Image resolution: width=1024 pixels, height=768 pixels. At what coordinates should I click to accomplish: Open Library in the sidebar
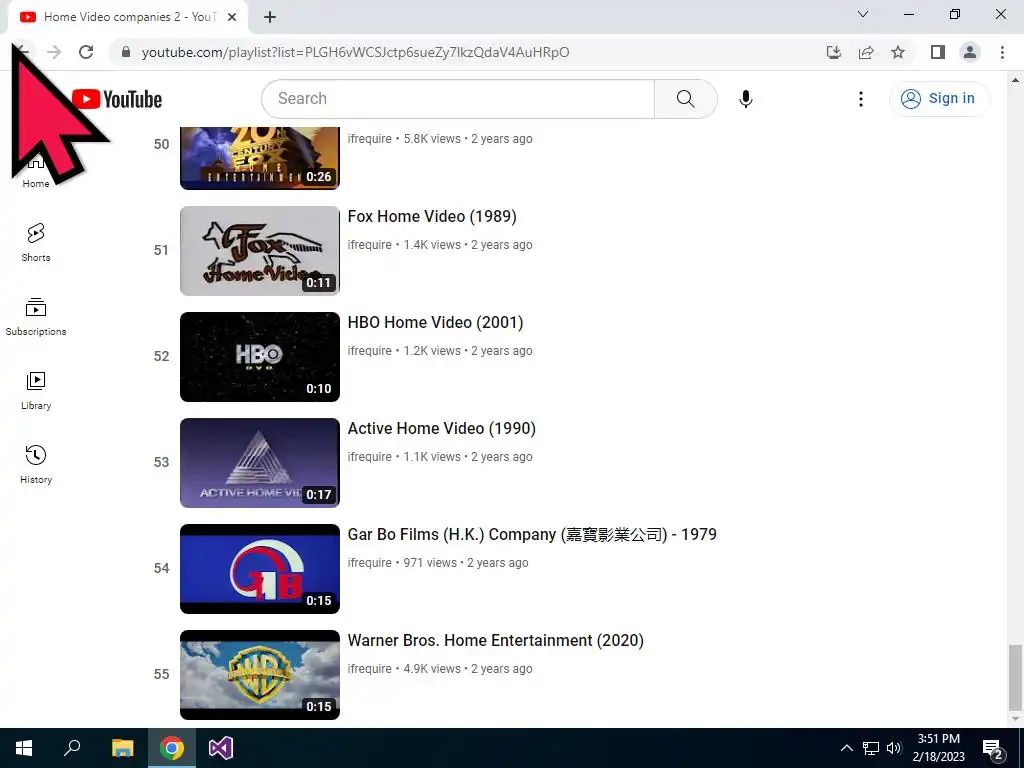point(36,391)
